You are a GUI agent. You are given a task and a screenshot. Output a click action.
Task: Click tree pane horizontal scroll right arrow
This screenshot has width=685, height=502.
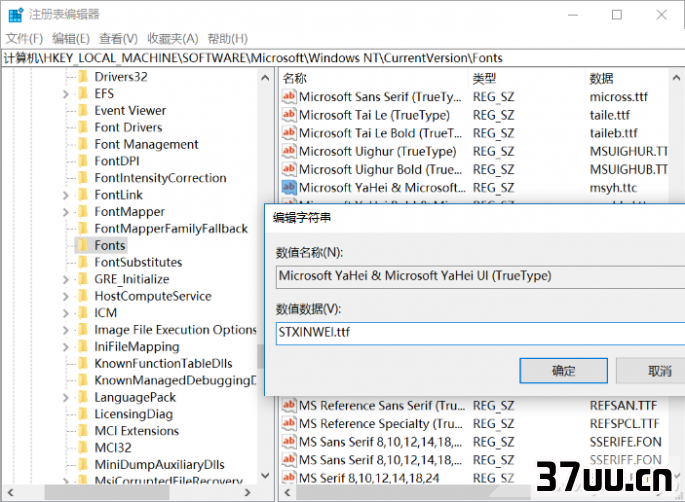click(248, 493)
